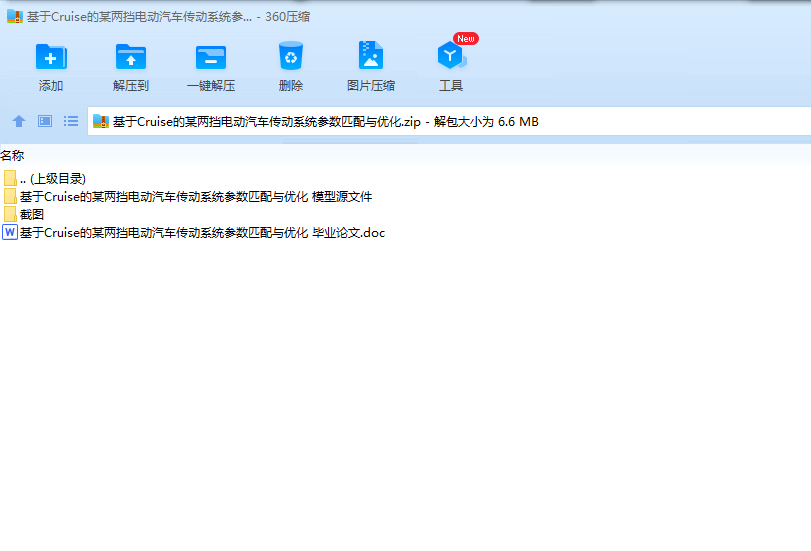
Task: Click the folder icon beside 上级目录
Action: point(10,178)
